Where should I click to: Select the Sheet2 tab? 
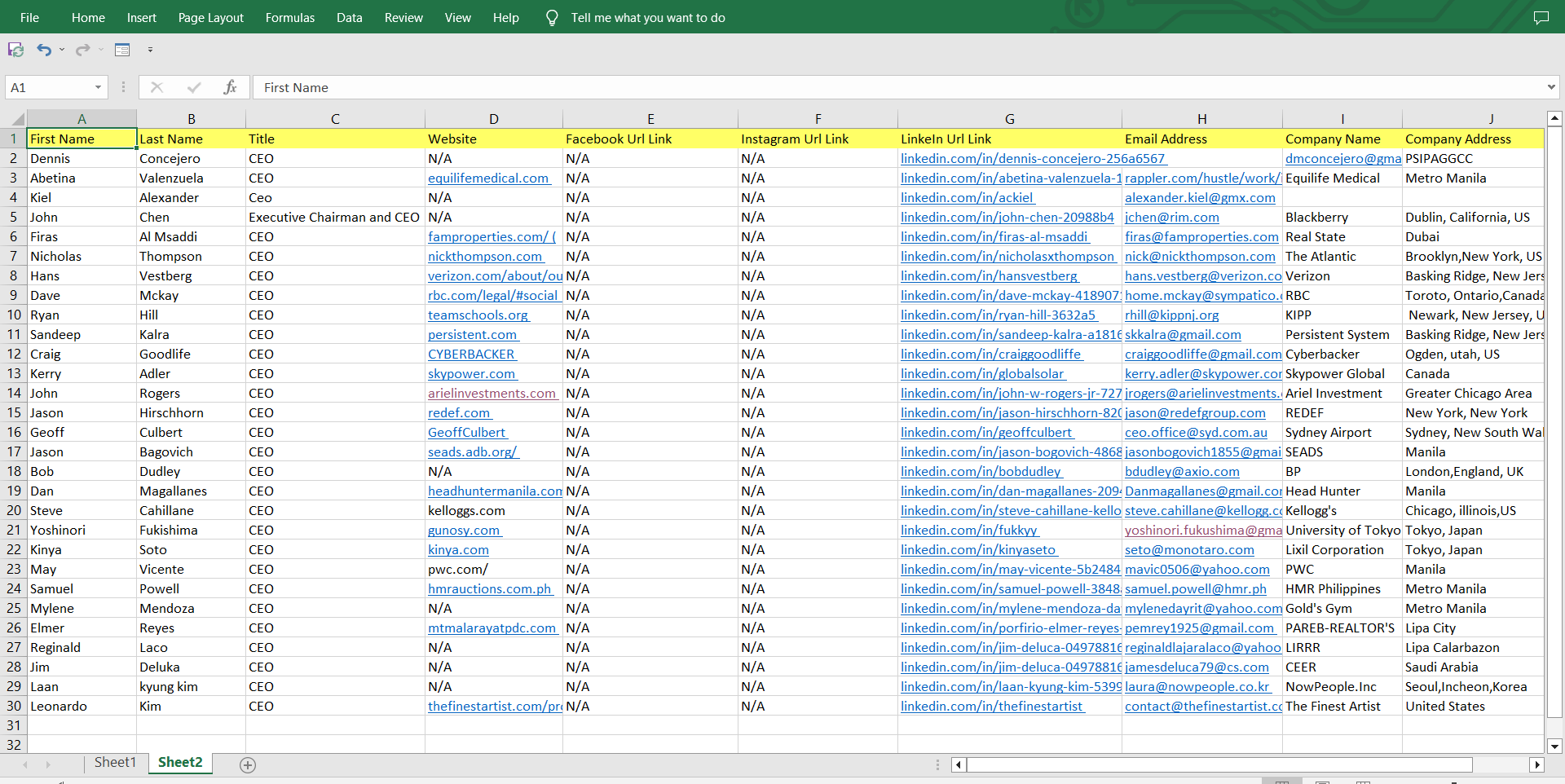pos(180,763)
